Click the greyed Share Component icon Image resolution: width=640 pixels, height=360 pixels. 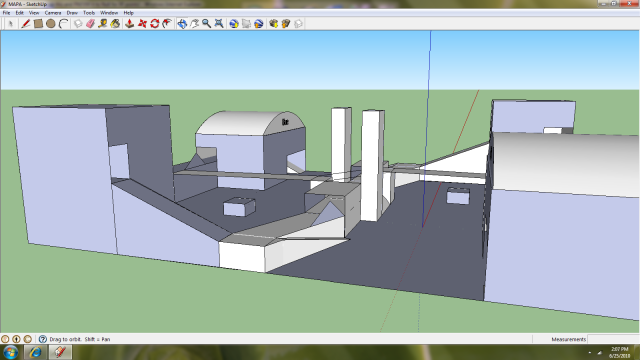298,24
